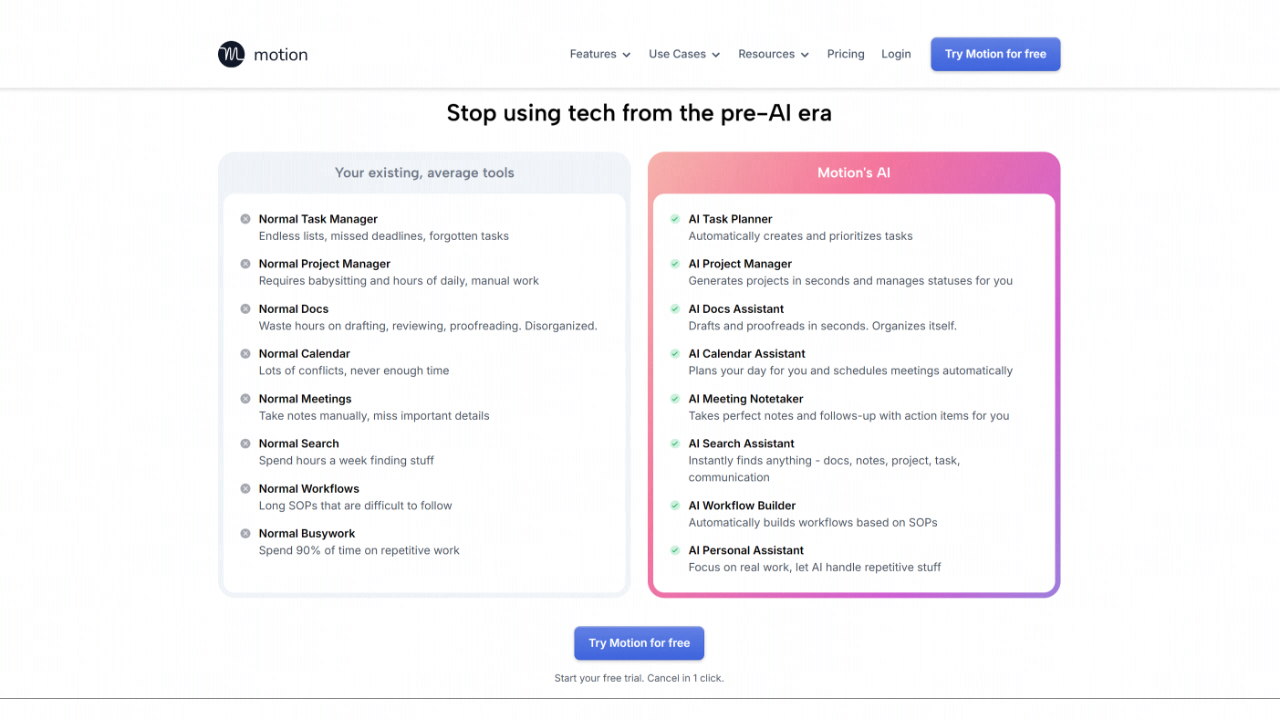Go to the Pricing page

coord(845,54)
